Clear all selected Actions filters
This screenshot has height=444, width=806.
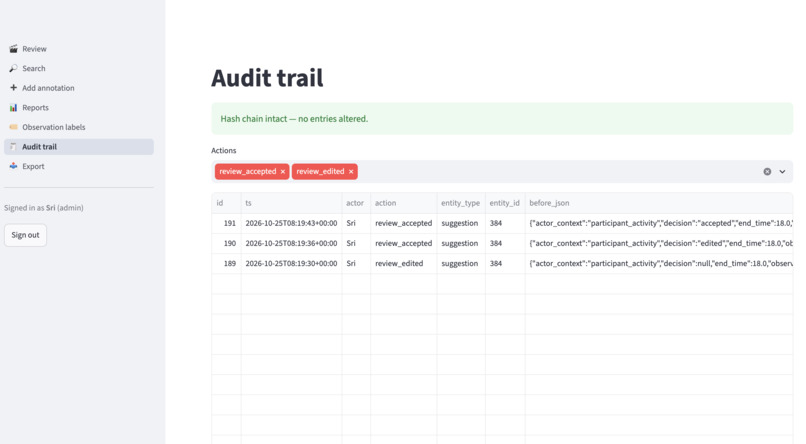(767, 172)
